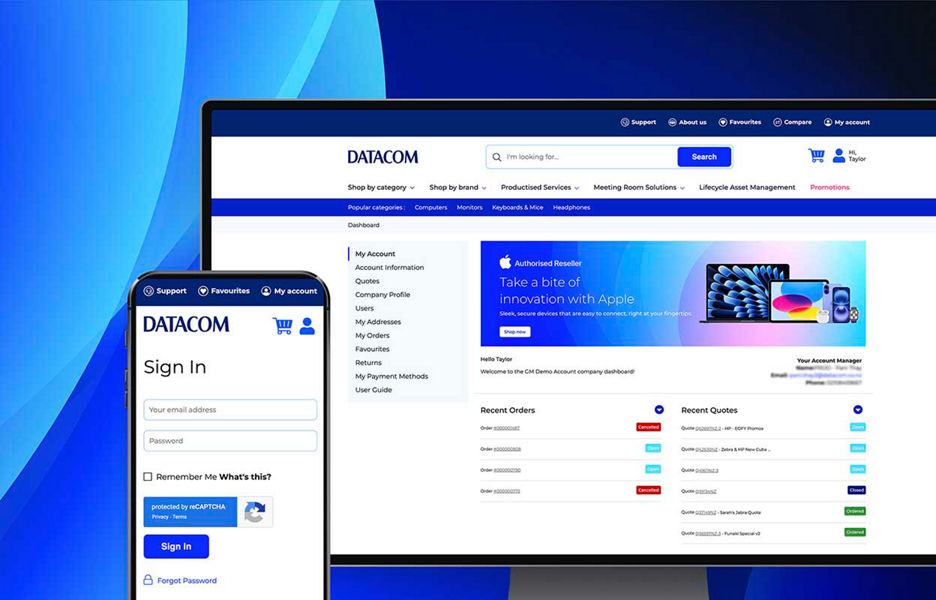Collapse the Recent Orders section arrow
Image resolution: width=936 pixels, height=600 pixels.
point(659,410)
